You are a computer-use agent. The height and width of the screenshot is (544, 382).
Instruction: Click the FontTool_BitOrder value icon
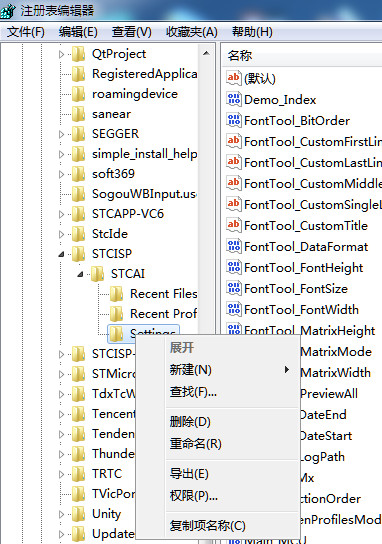click(234, 120)
